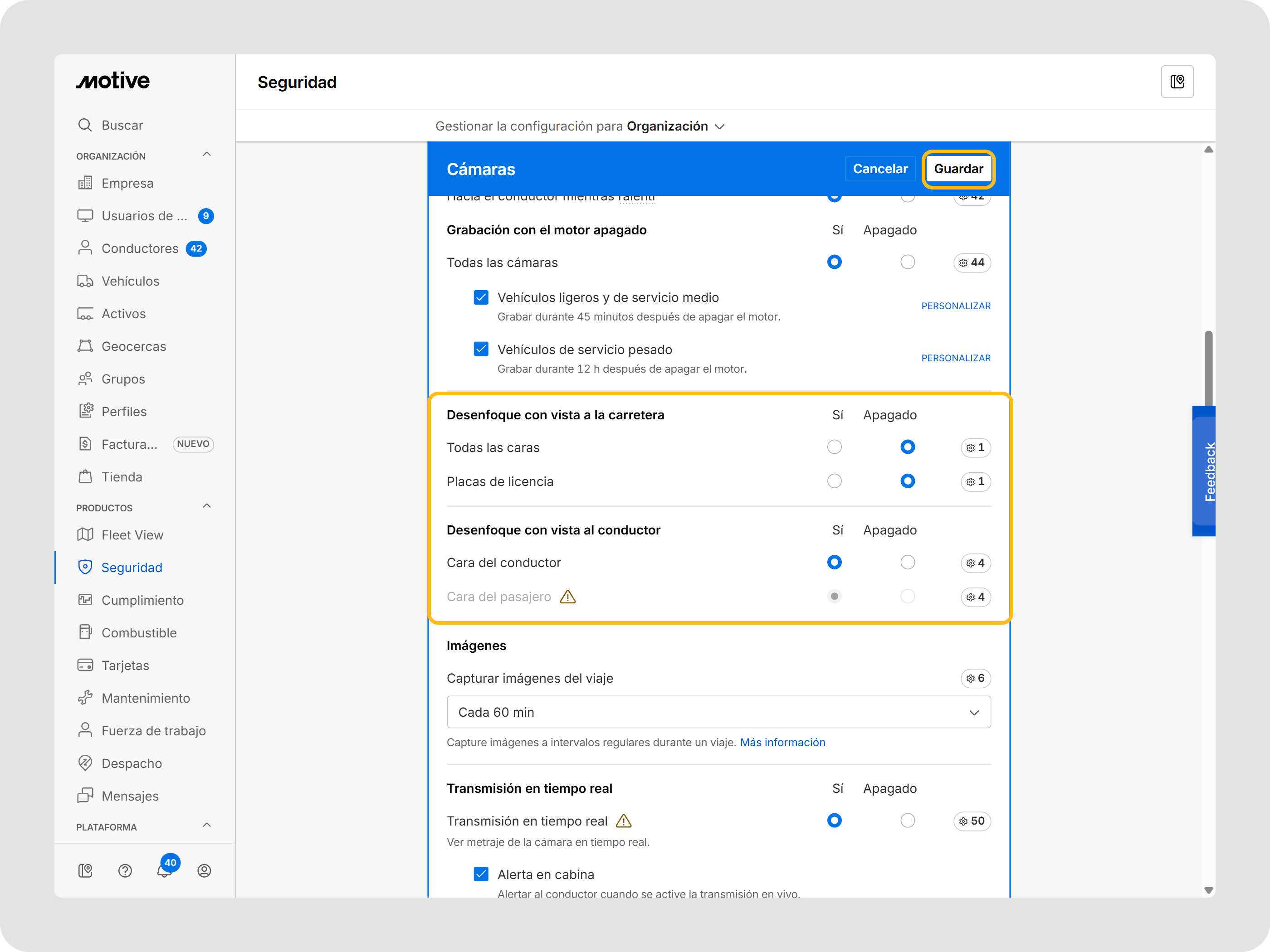Set Cara del conductor to Apagado
This screenshot has width=1270, height=952.
[907, 563]
